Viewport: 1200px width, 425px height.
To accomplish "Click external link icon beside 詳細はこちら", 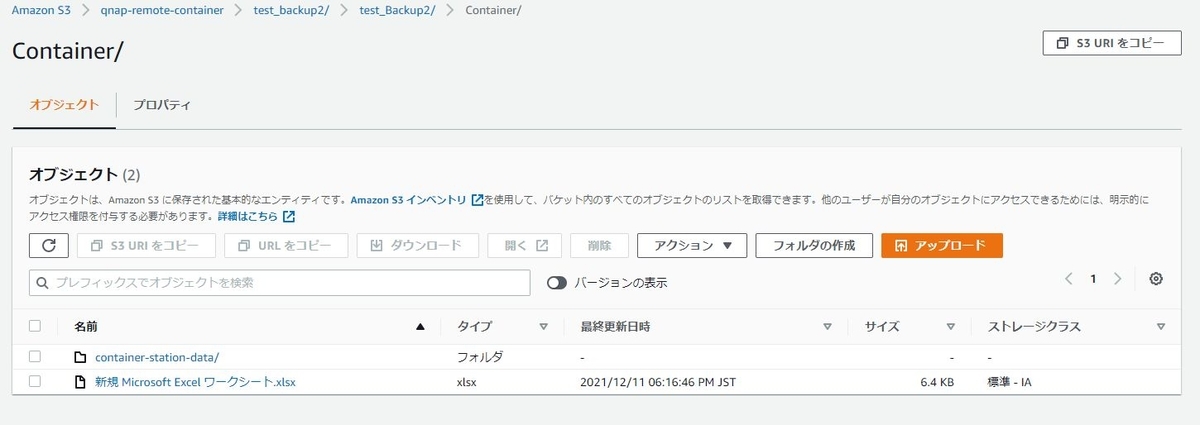I will [289, 216].
